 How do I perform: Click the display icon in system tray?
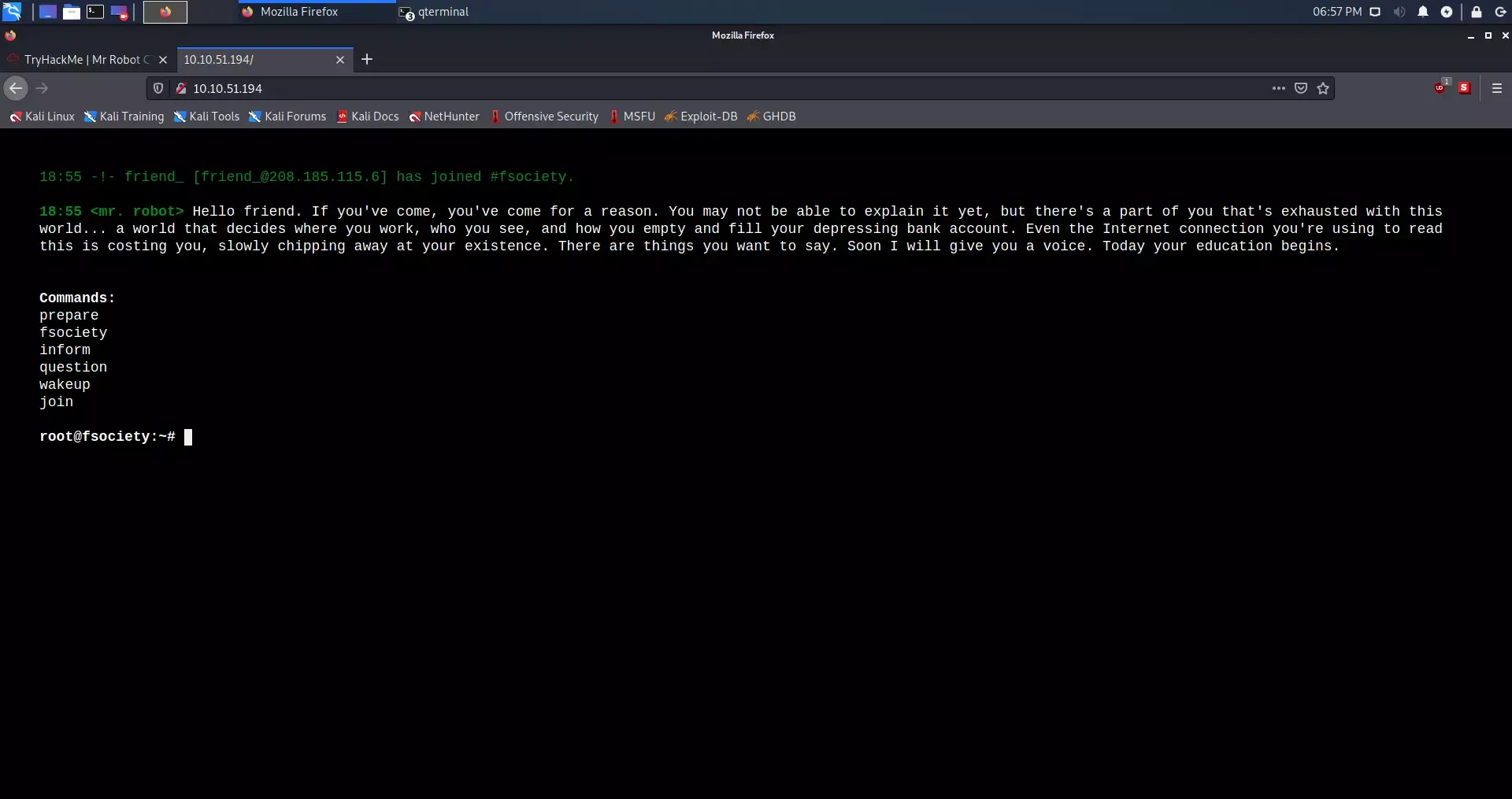[1375, 12]
